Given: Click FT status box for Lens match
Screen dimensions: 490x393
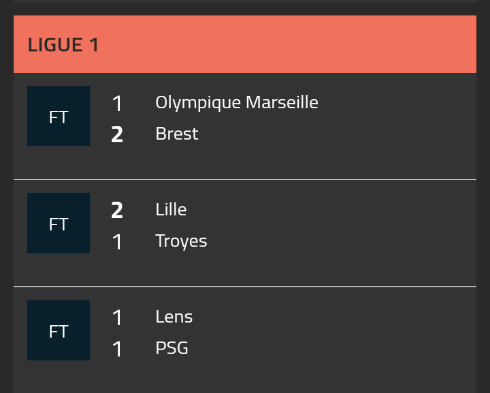Looking at the screenshot, I should 58,330.
